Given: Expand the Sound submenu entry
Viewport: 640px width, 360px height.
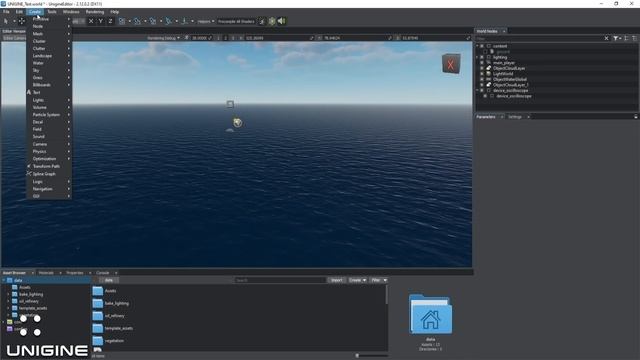Looking at the screenshot, I should (x=49, y=136).
